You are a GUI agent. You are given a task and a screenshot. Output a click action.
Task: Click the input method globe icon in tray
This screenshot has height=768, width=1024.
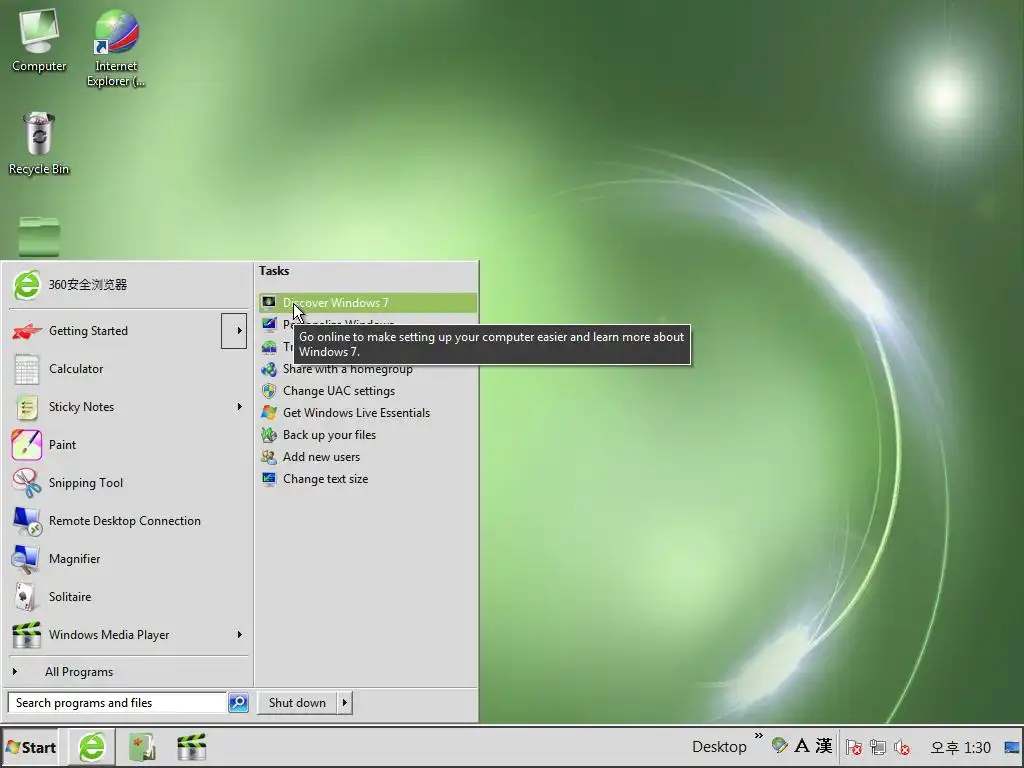(779, 746)
